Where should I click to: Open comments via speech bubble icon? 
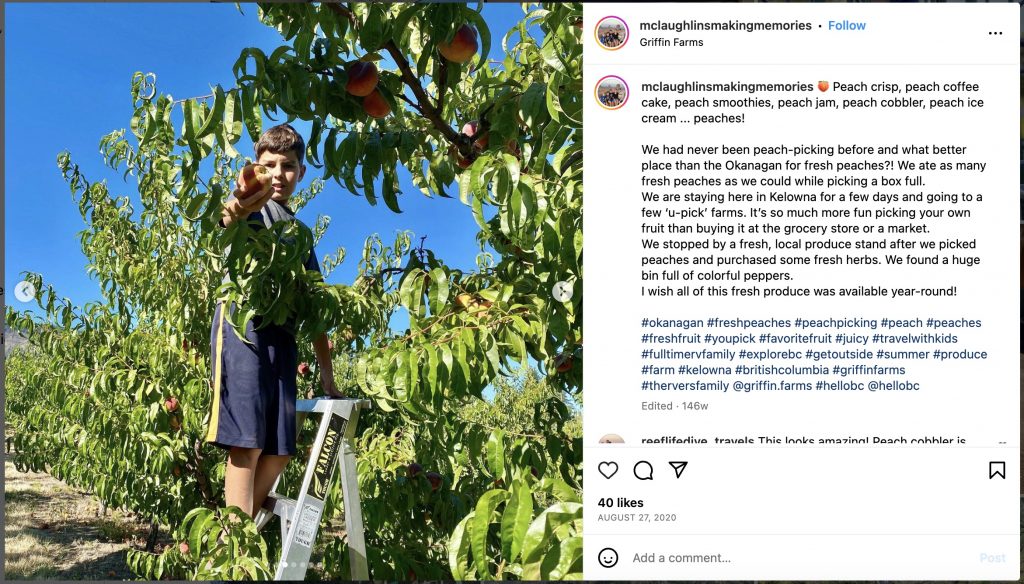643,470
